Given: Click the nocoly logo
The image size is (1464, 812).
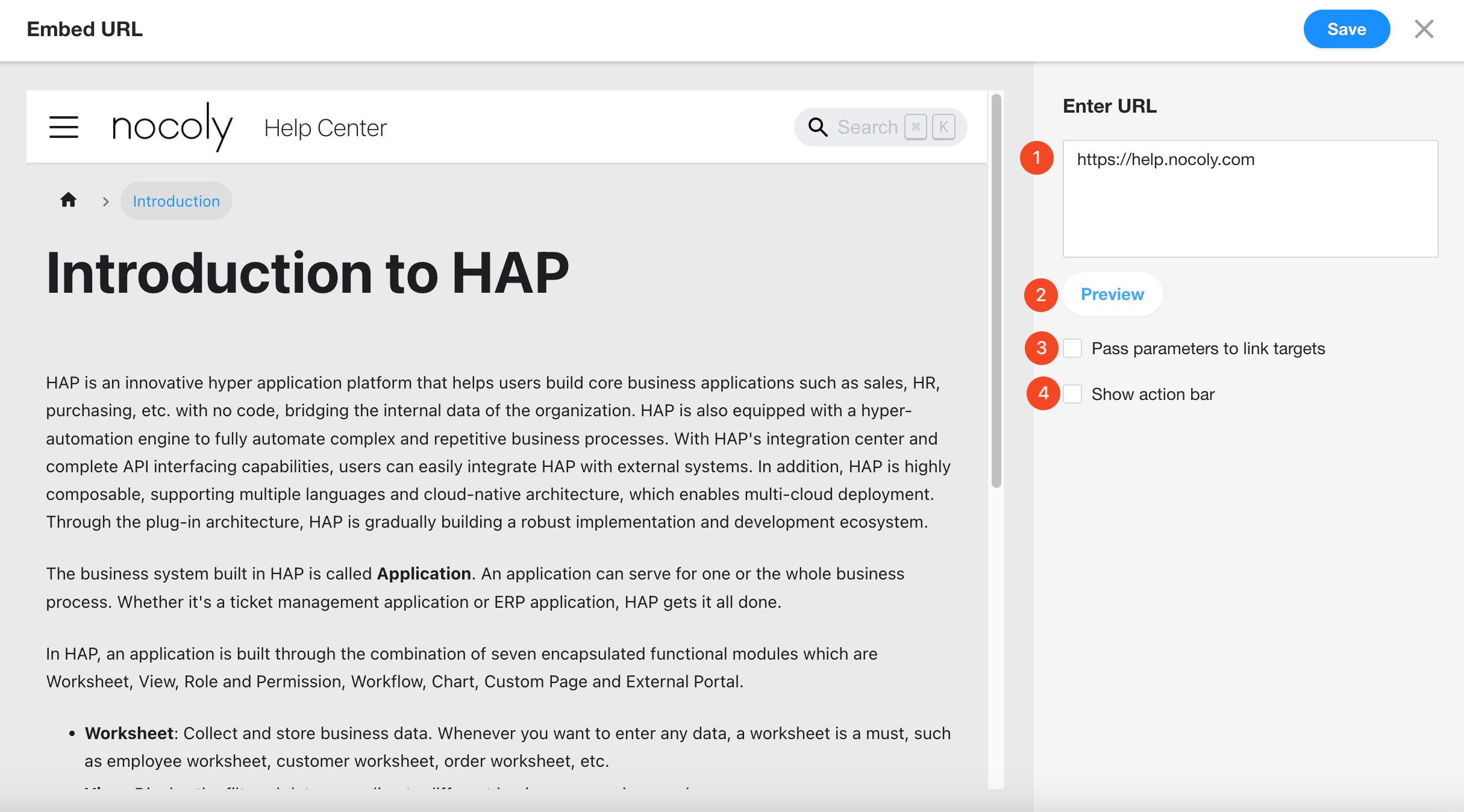Looking at the screenshot, I should pos(172,126).
